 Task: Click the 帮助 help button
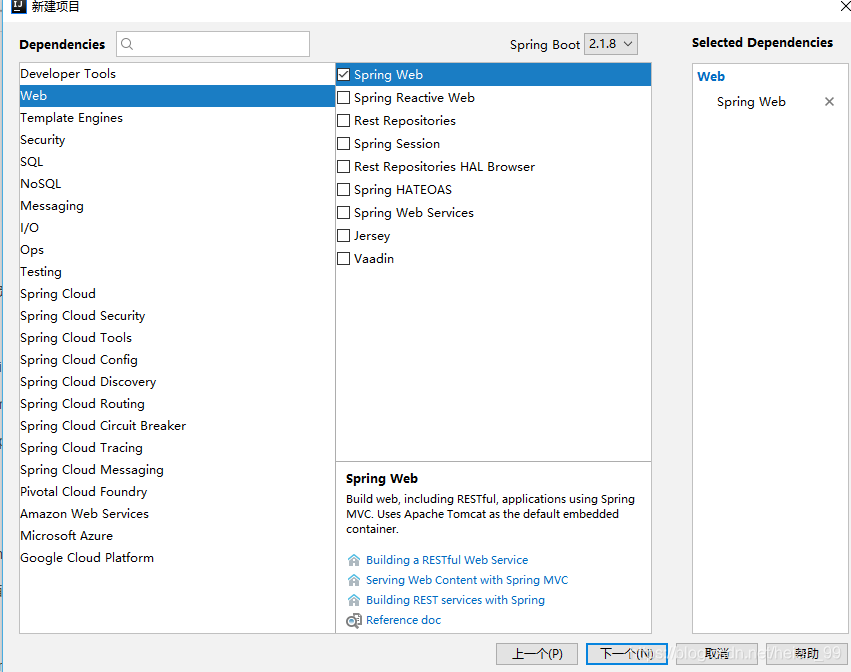(x=807, y=654)
